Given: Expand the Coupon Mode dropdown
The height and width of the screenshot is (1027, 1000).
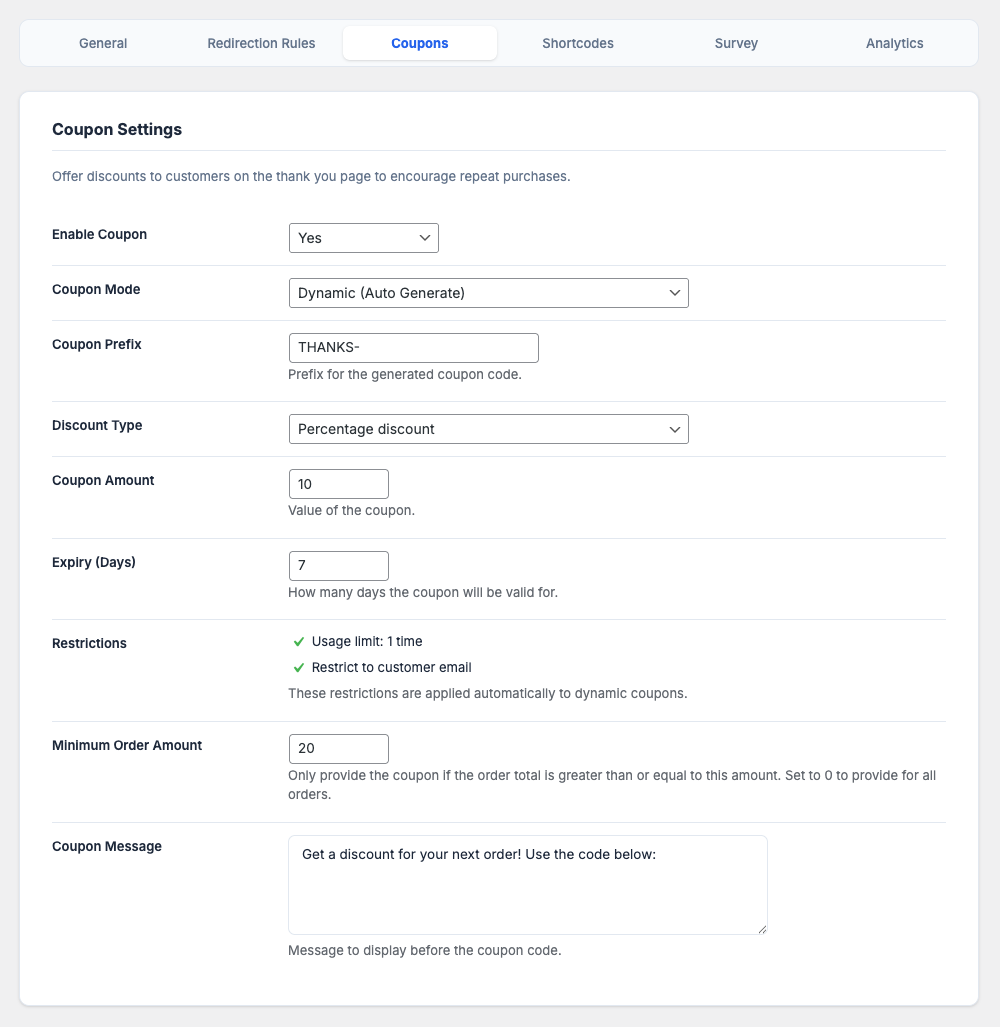Looking at the screenshot, I should (x=488, y=293).
